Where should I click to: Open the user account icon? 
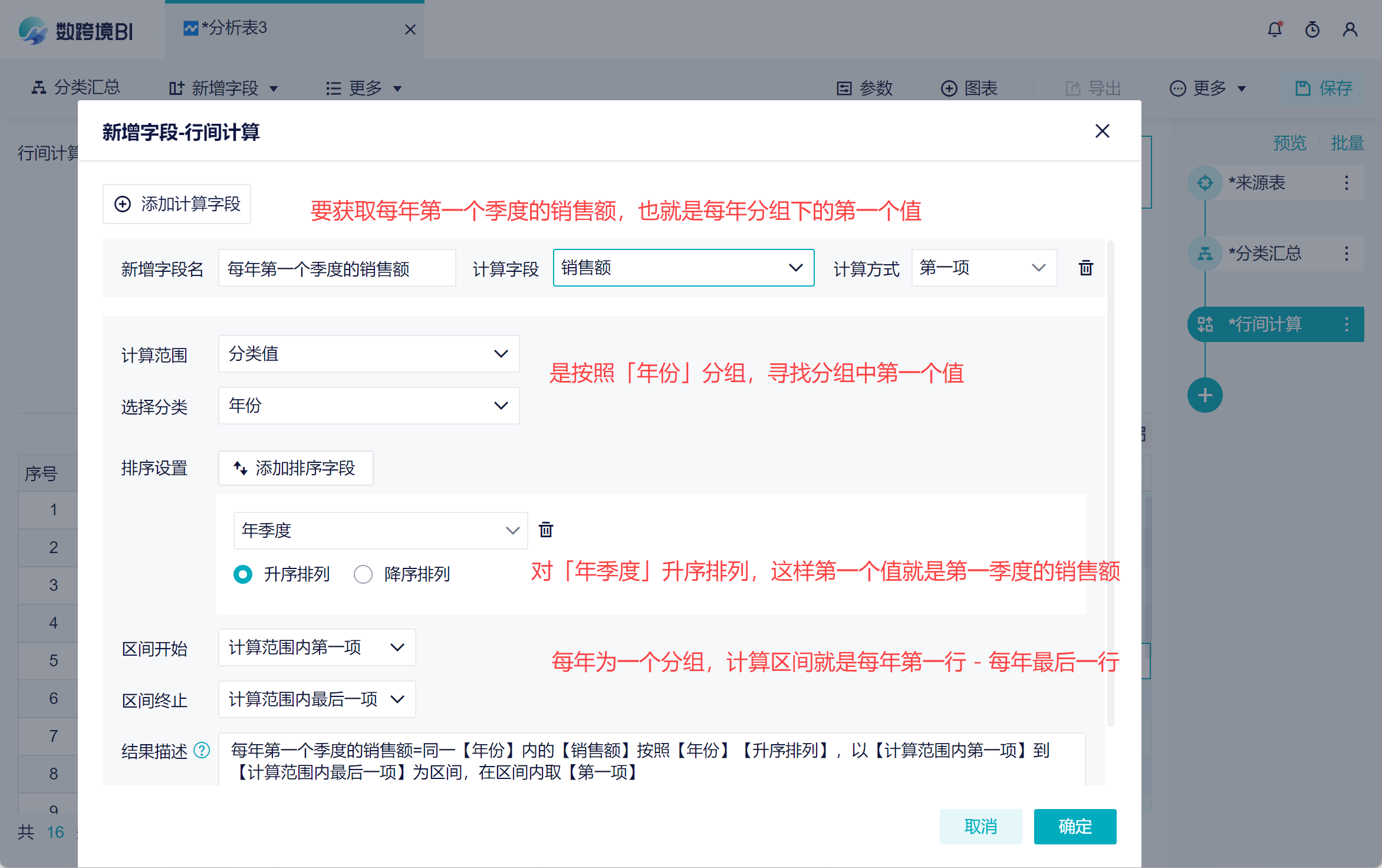click(1350, 29)
